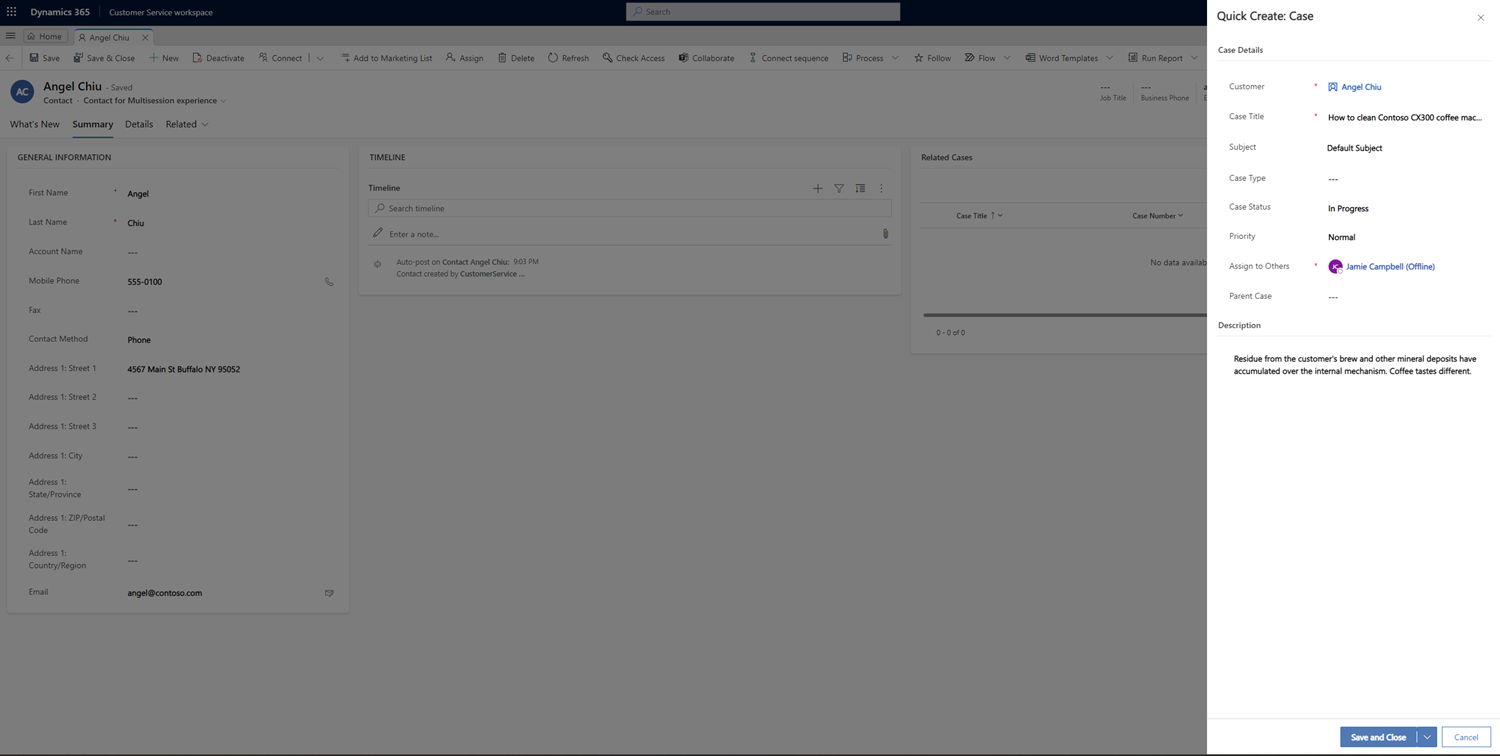This screenshot has width=1500, height=756.
Task: Switch to the Home session tab
Action: point(45,37)
